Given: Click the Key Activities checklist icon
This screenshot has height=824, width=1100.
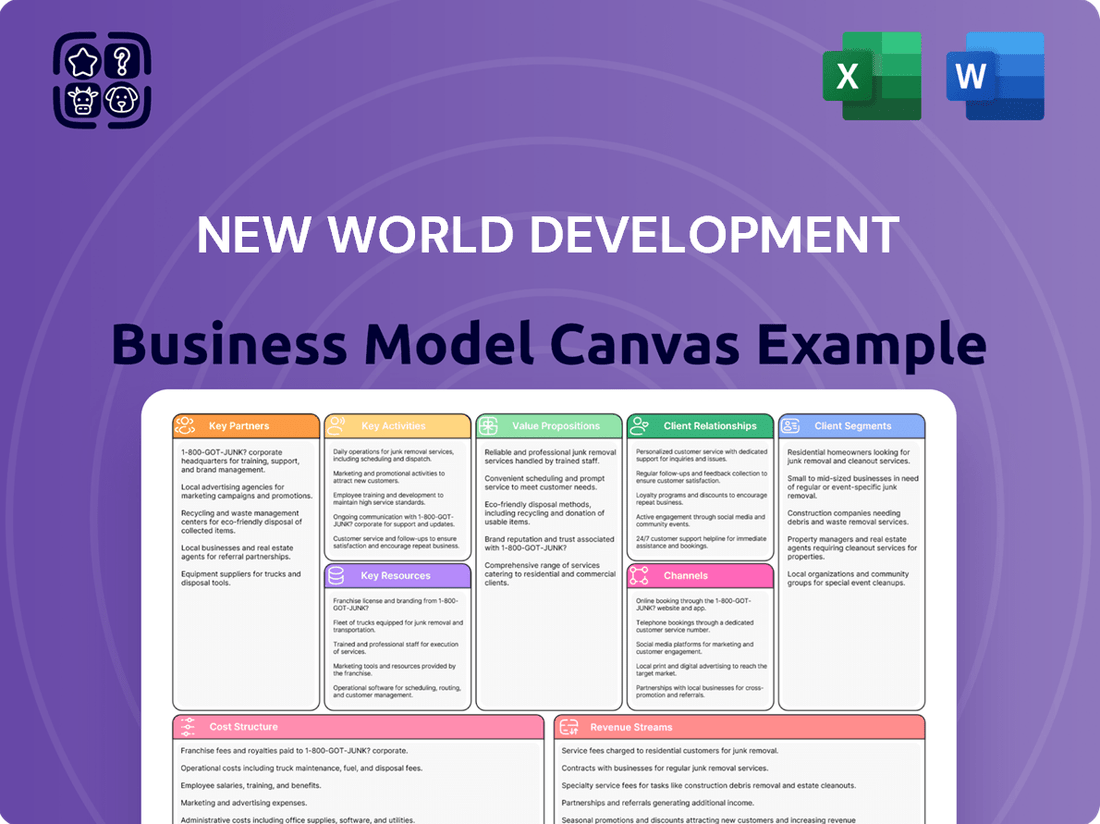Looking at the screenshot, I should 338,425.
